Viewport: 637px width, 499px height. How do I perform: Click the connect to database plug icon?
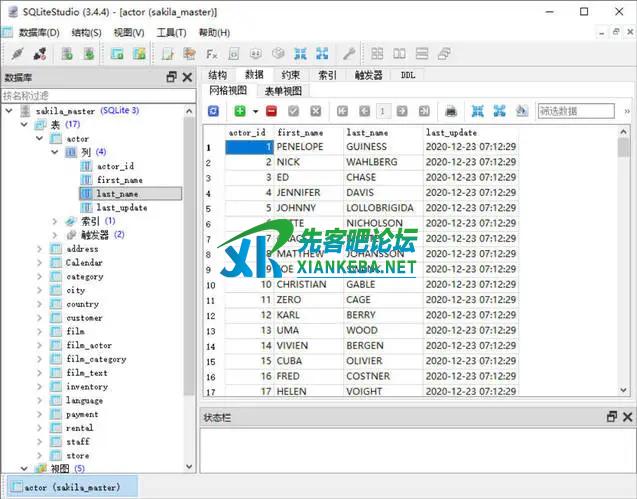[16, 54]
